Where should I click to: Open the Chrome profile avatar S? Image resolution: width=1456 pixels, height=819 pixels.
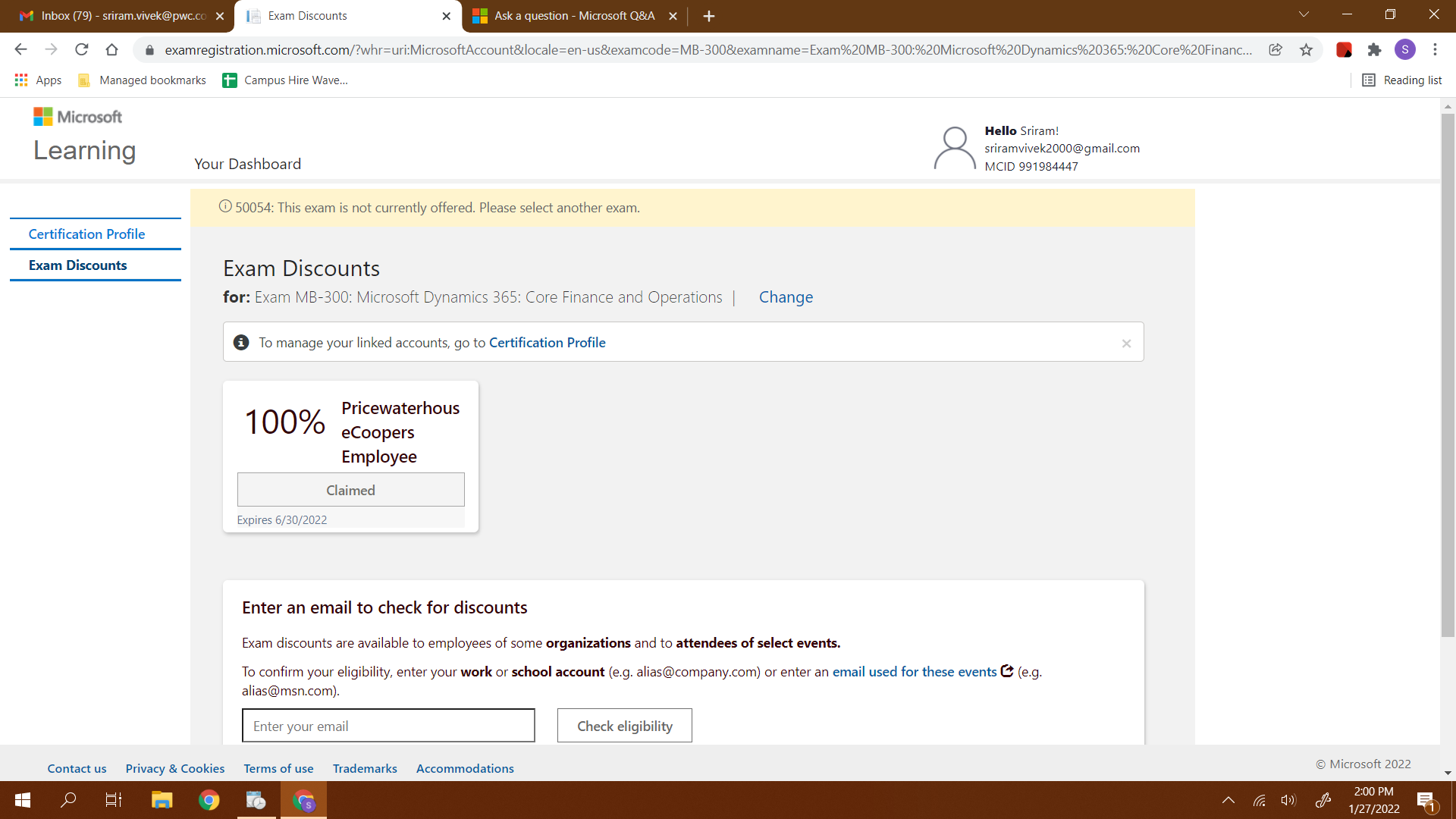point(1404,49)
